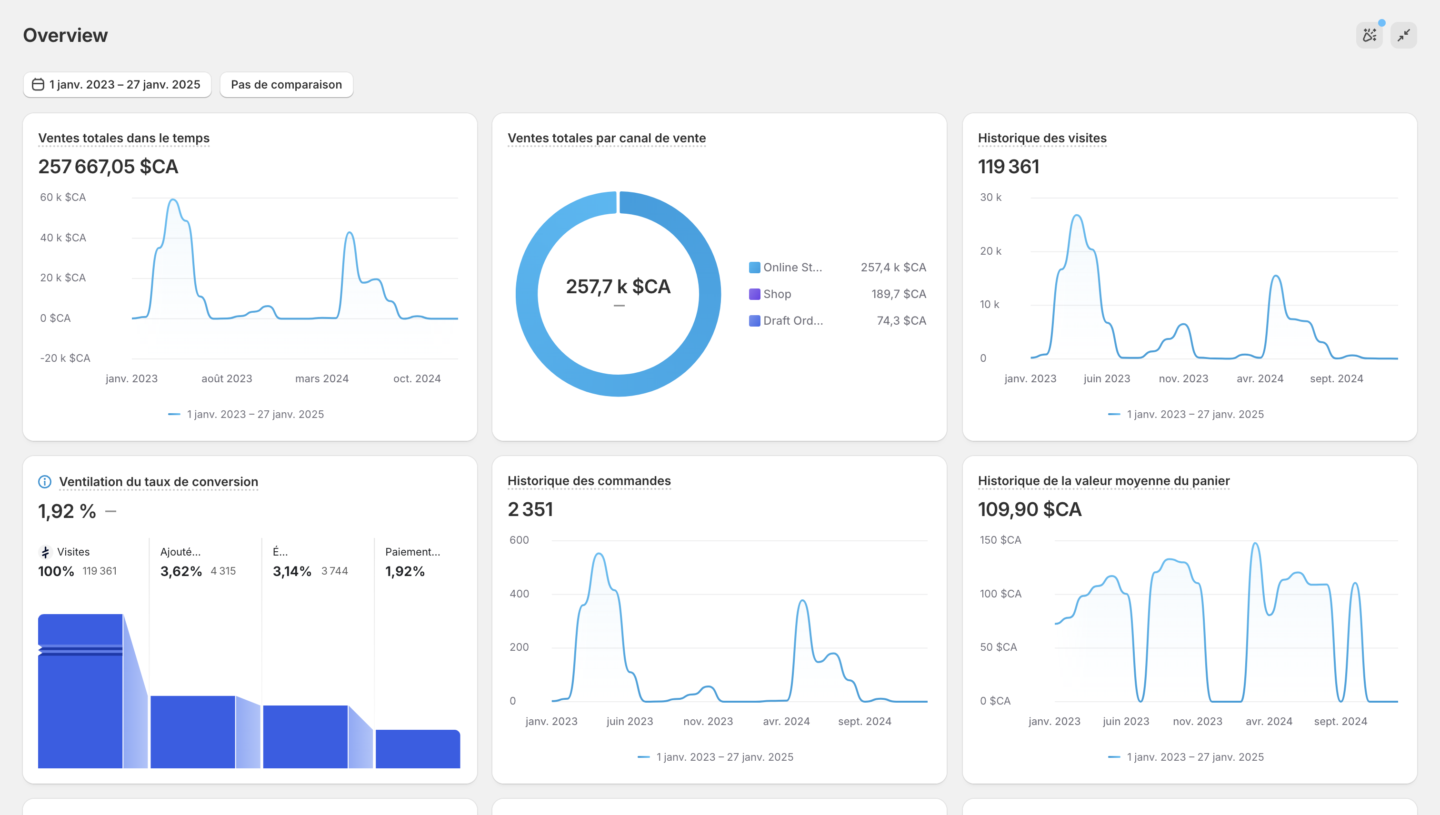This screenshot has width=1440, height=815.
Task: Open Historique de la valeur moyenne du panier
Action: point(1103,481)
